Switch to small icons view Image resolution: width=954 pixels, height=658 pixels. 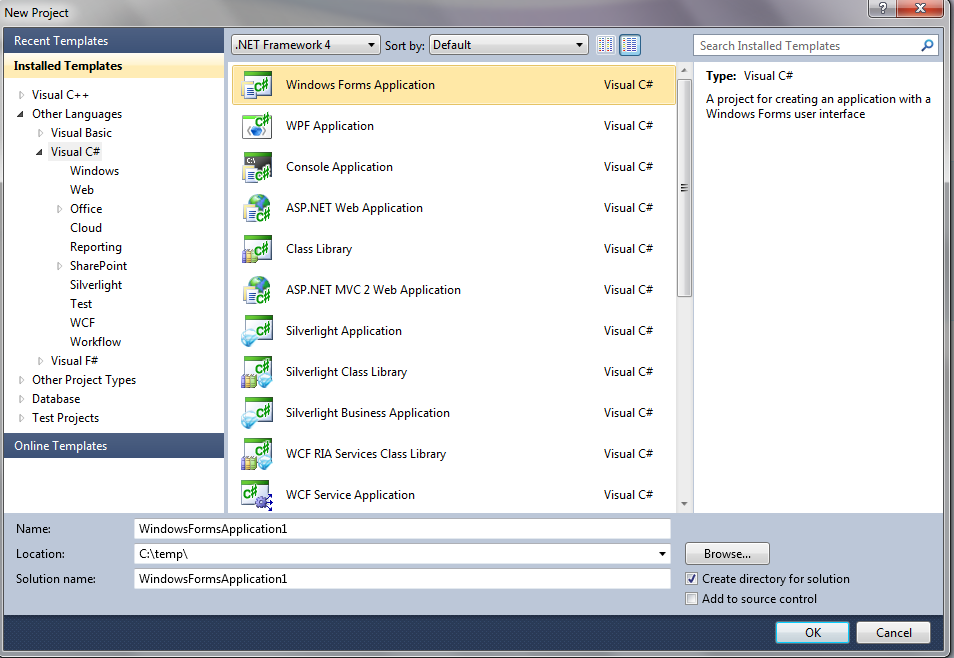point(605,45)
